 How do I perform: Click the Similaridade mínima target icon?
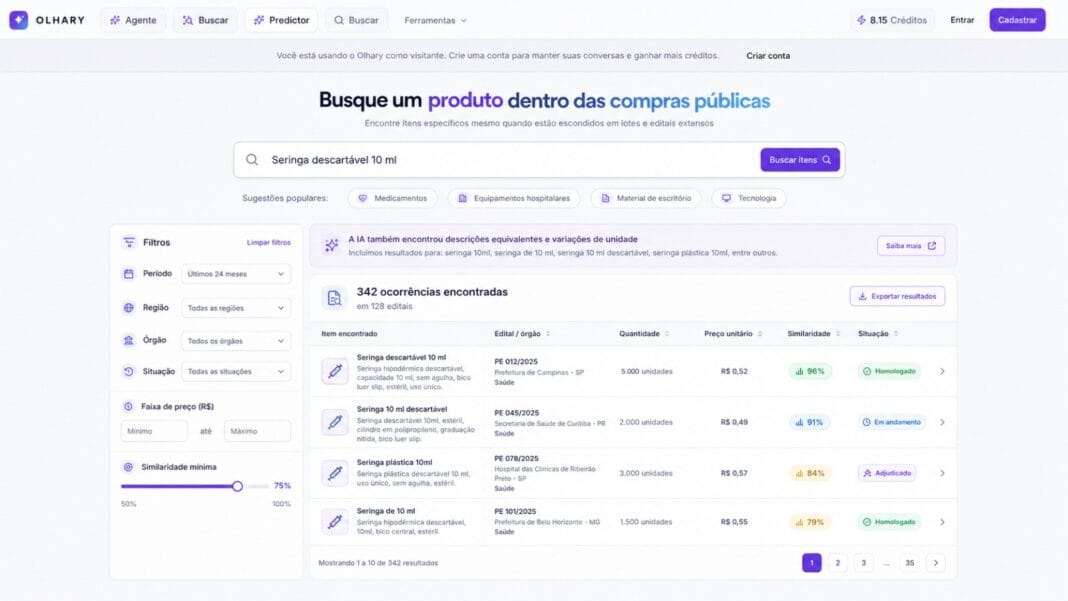click(128, 467)
